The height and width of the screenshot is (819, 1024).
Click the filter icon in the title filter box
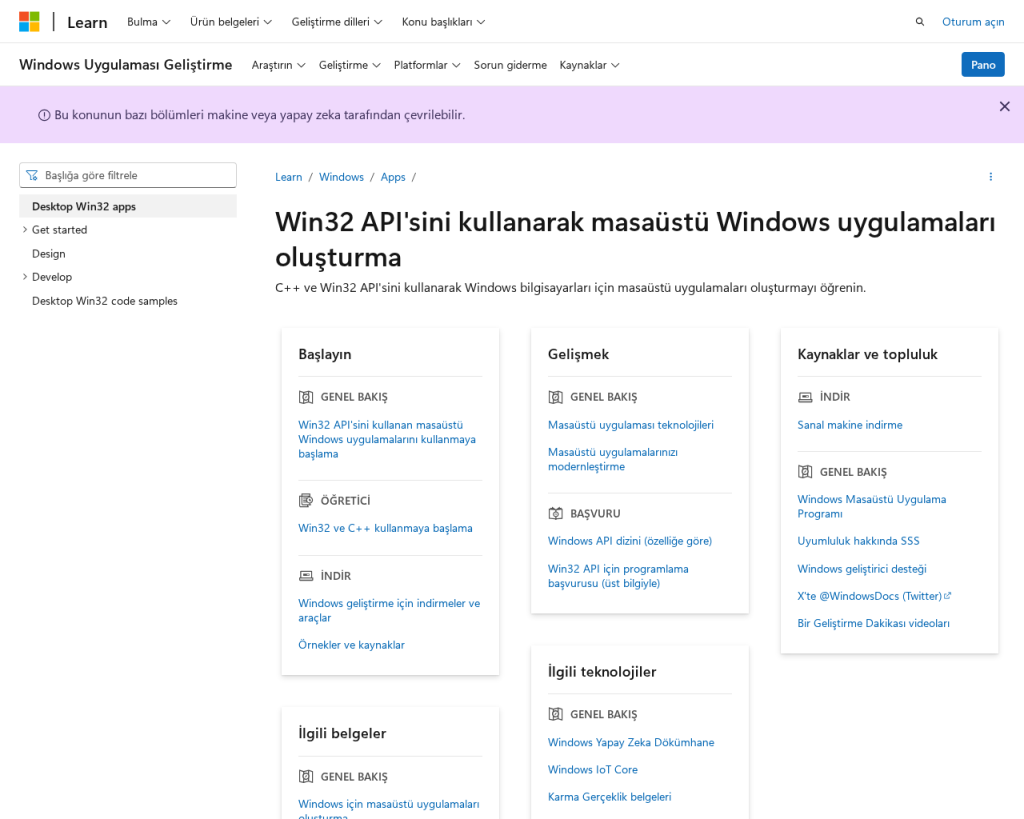click(32, 176)
